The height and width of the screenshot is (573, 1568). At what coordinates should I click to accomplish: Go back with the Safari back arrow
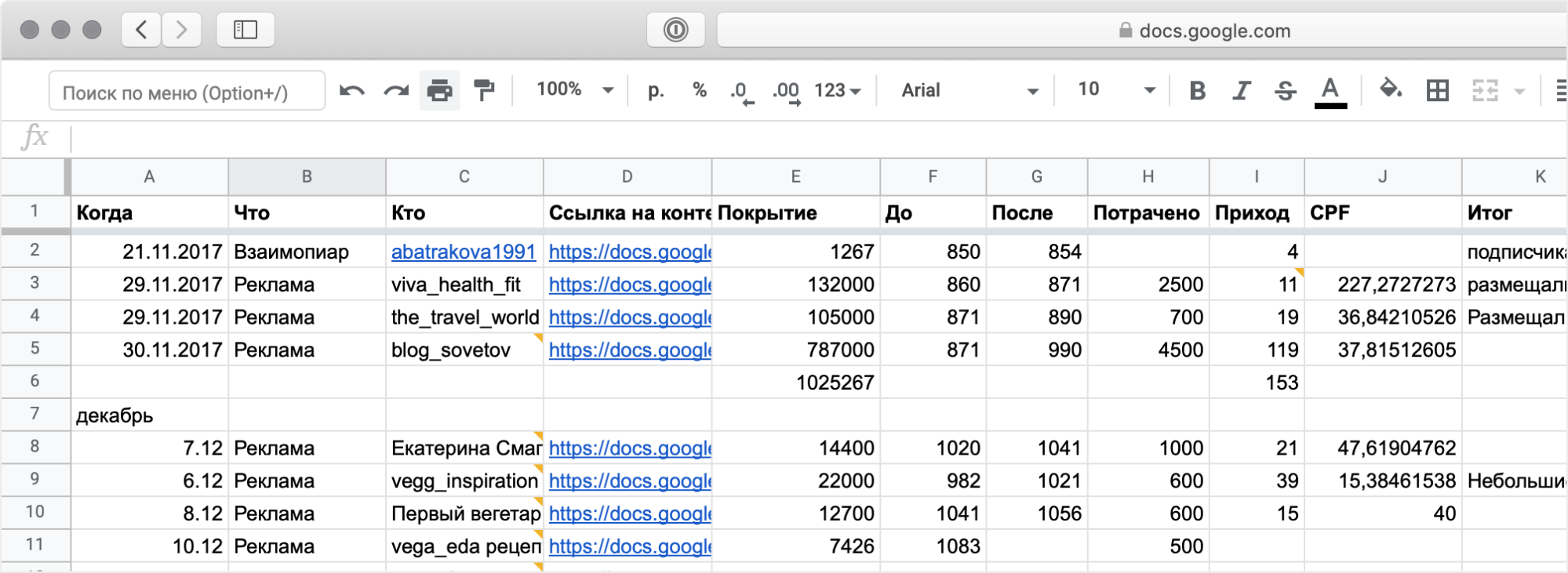tap(142, 30)
